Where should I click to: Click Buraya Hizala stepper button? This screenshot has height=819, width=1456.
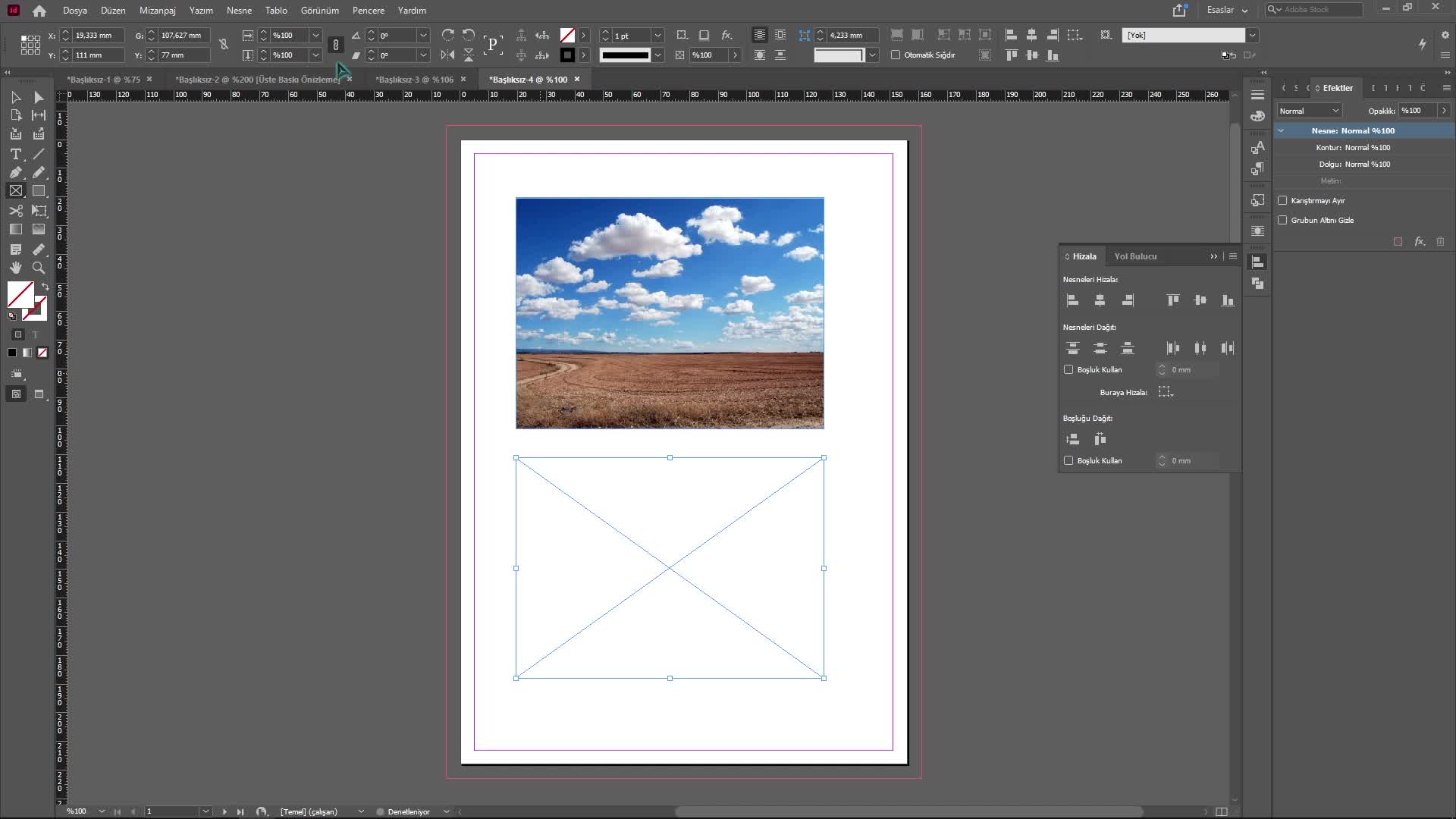click(x=1167, y=391)
